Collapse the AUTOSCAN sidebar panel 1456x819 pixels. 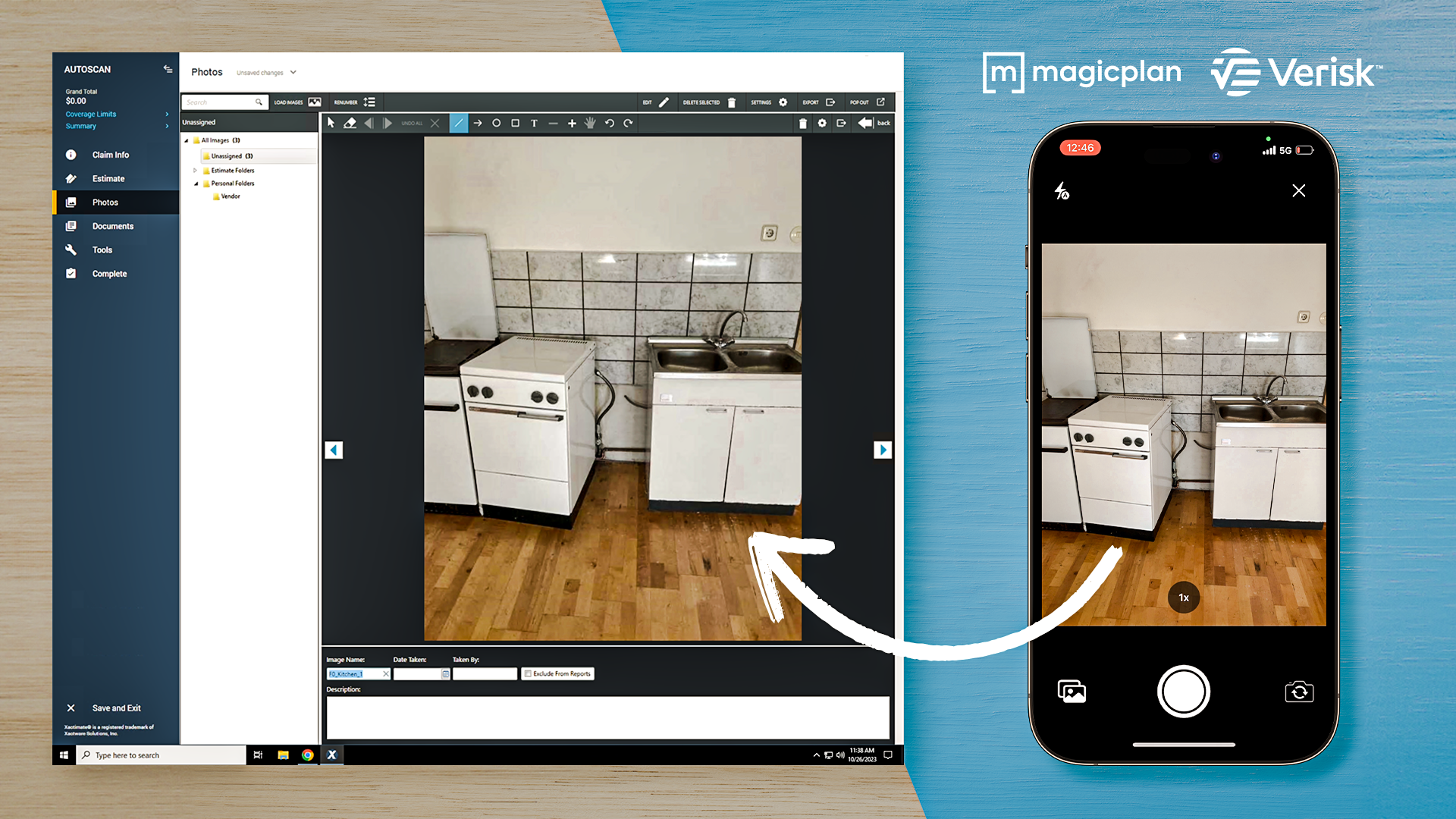click(x=168, y=69)
